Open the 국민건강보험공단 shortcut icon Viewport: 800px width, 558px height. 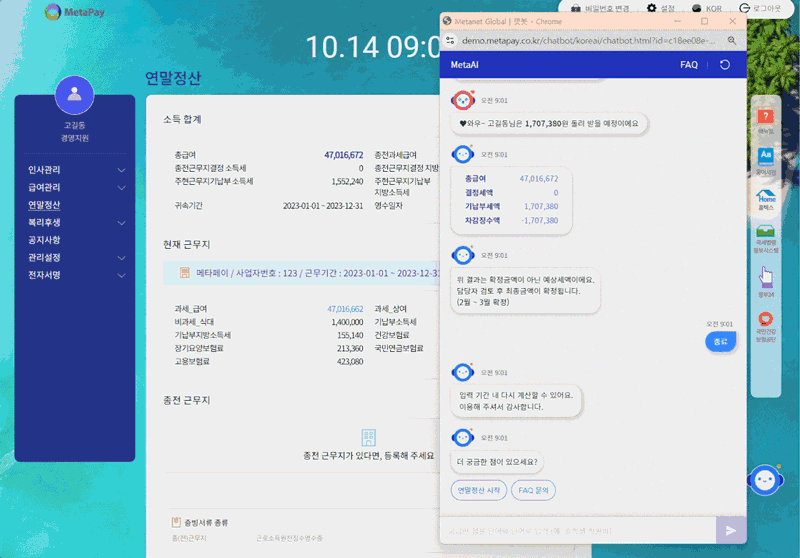click(766, 325)
